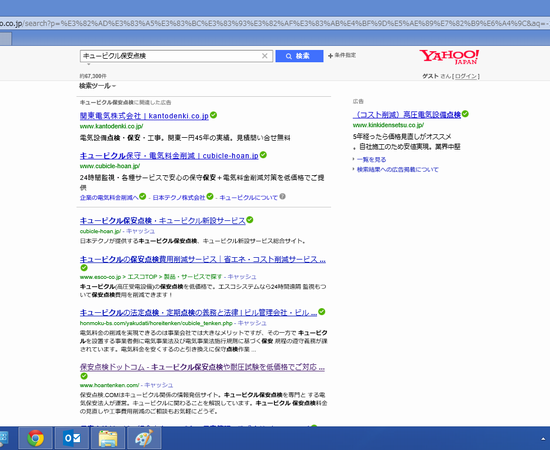Expand the 検索ツール dropdown

tap(97, 86)
